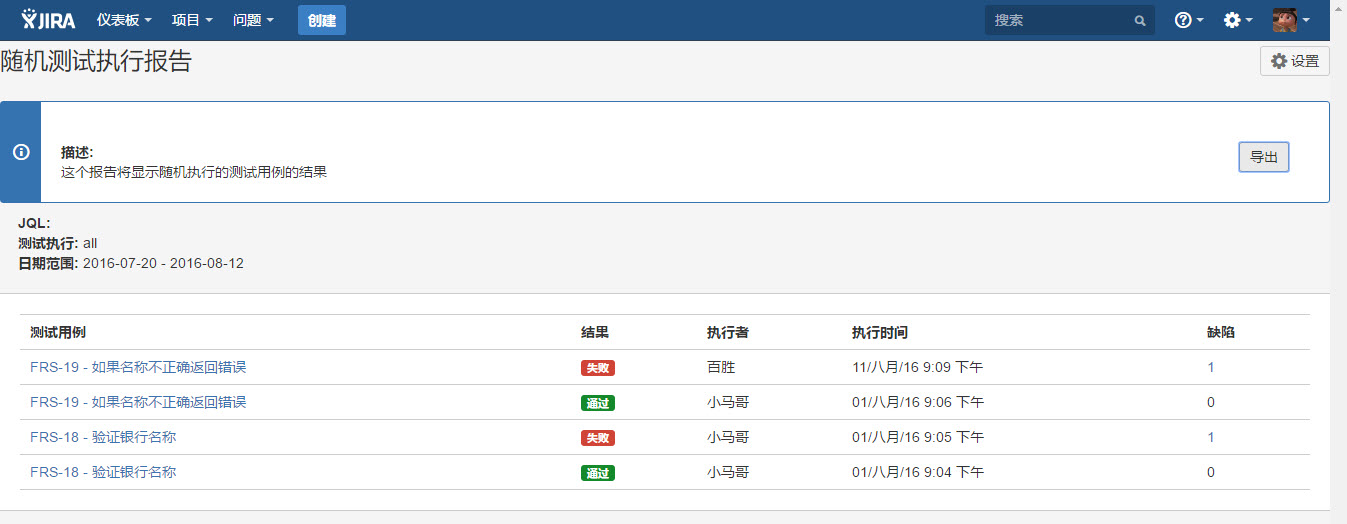This screenshot has height=524, width=1347.
Task: Click timestamp 11/八月/16 9:09 下午
Action: 918,367
